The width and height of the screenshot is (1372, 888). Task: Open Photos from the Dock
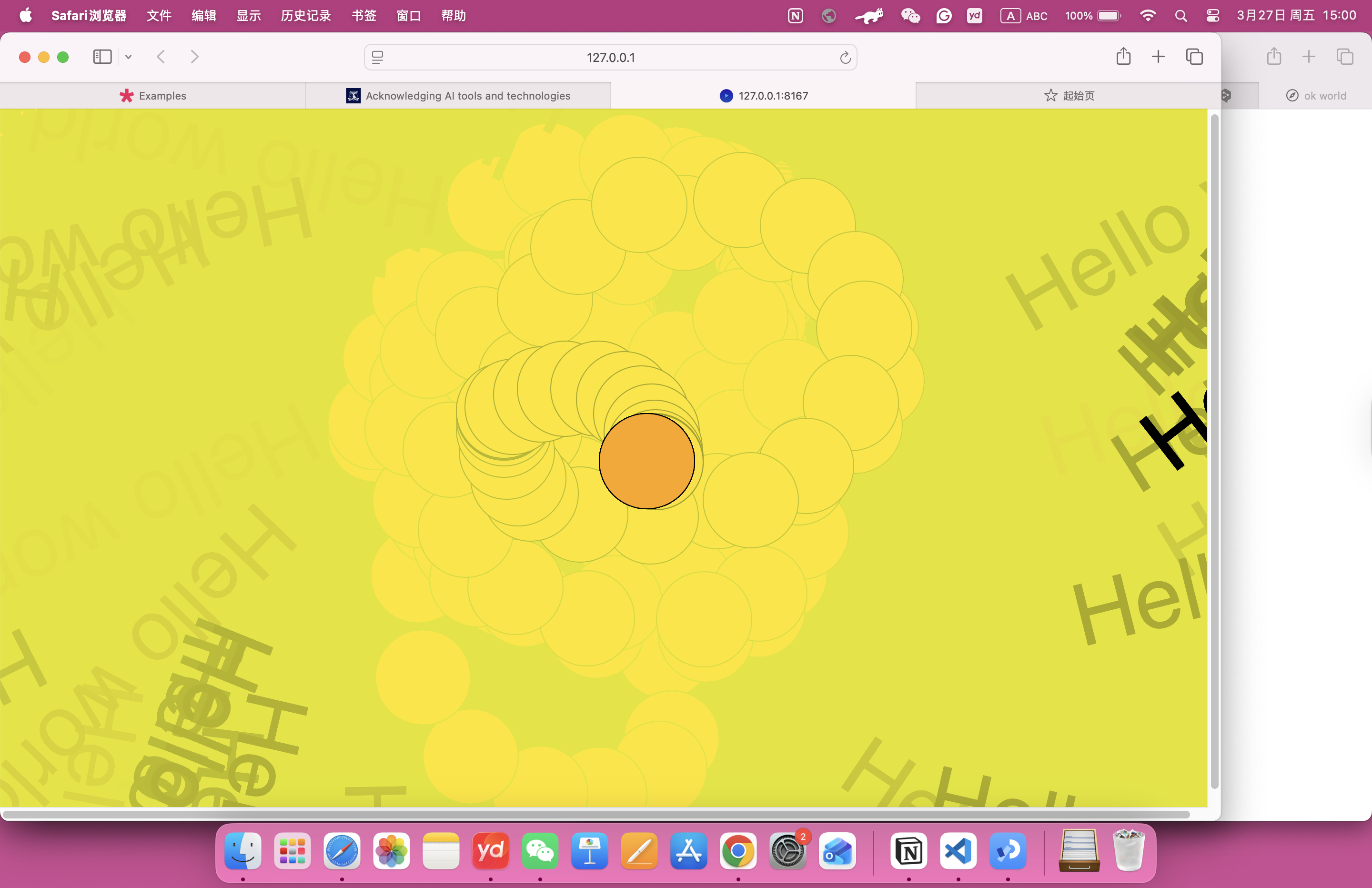[x=392, y=850]
